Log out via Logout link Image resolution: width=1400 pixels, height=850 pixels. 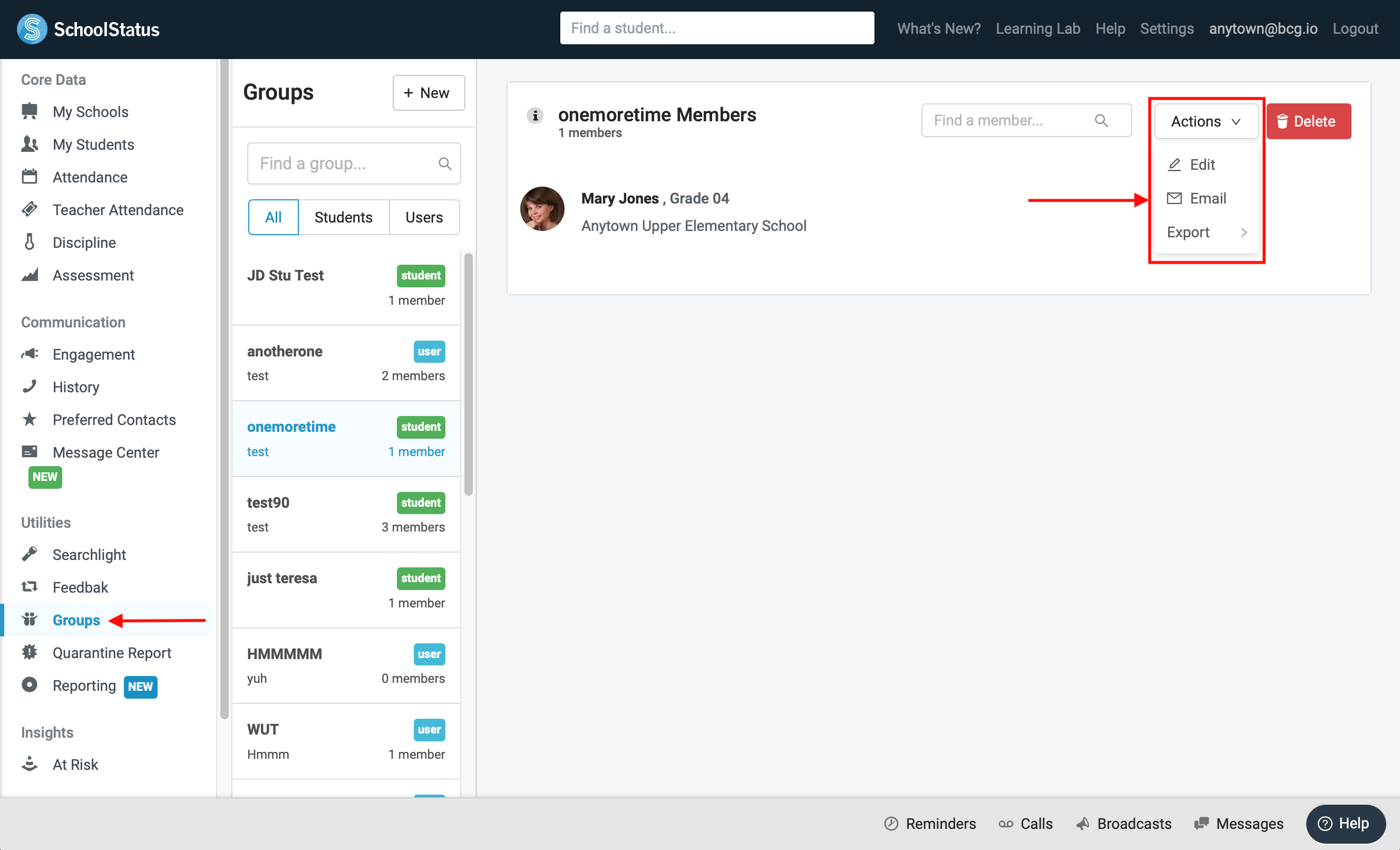pos(1355,28)
